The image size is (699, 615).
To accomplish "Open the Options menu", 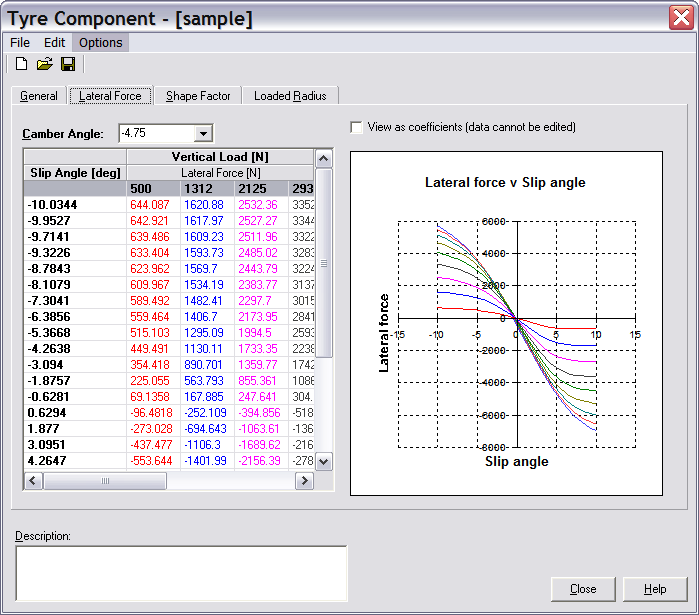I will click(x=101, y=42).
